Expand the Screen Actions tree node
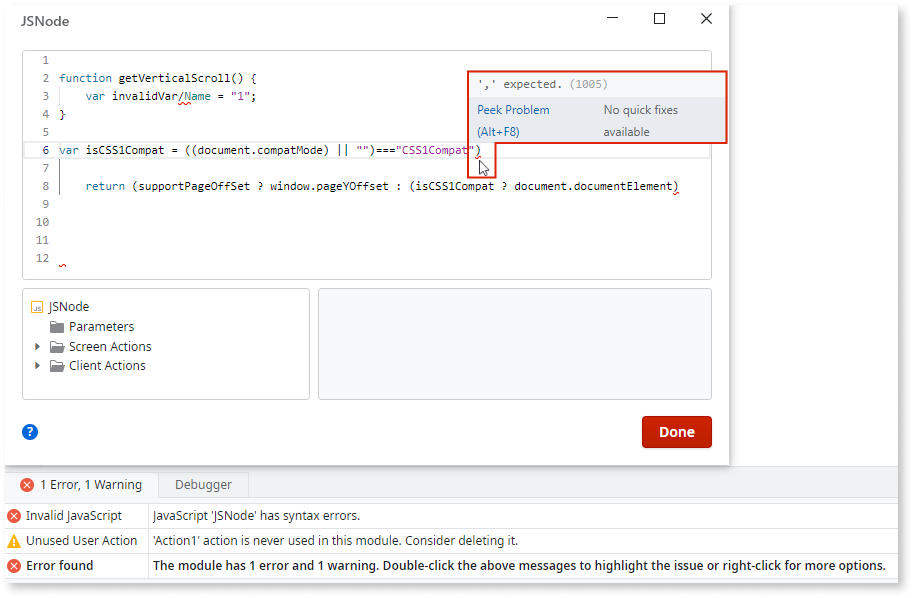The image size is (913, 598). (38, 346)
